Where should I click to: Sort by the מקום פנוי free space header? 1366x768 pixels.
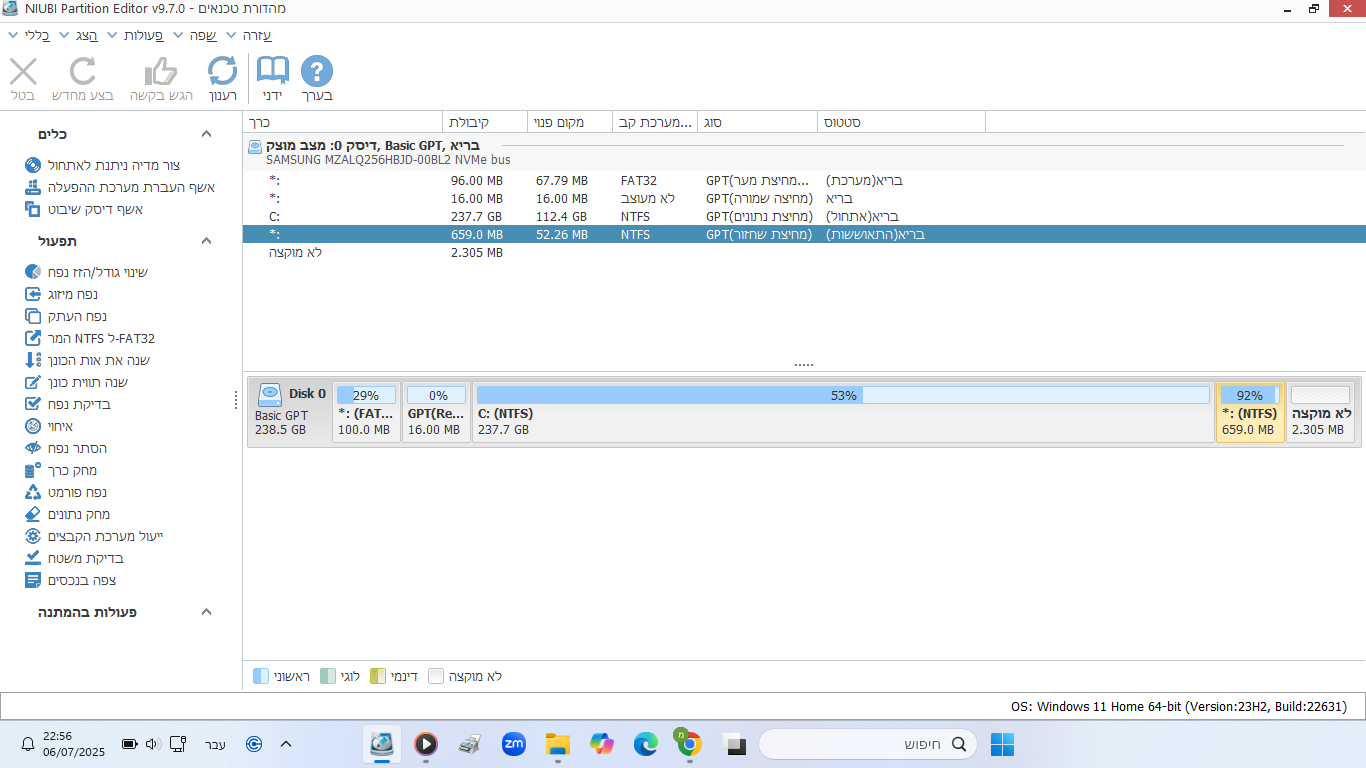(x=569, y=122)
